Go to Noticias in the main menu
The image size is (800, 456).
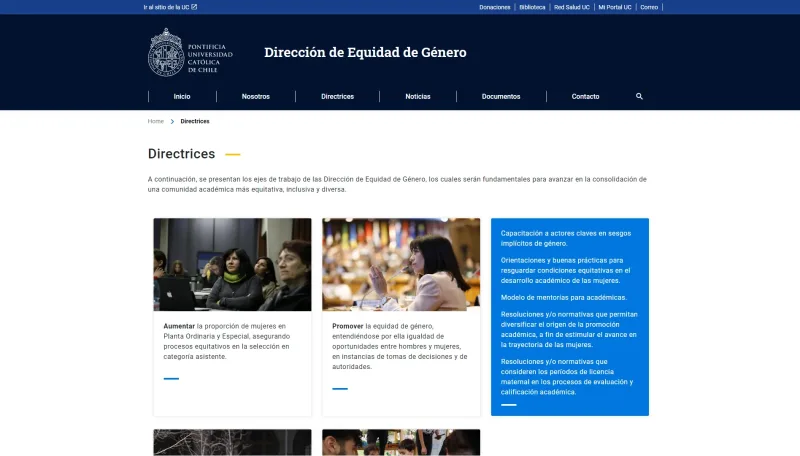pyautogui.click(x=418, y=96)
